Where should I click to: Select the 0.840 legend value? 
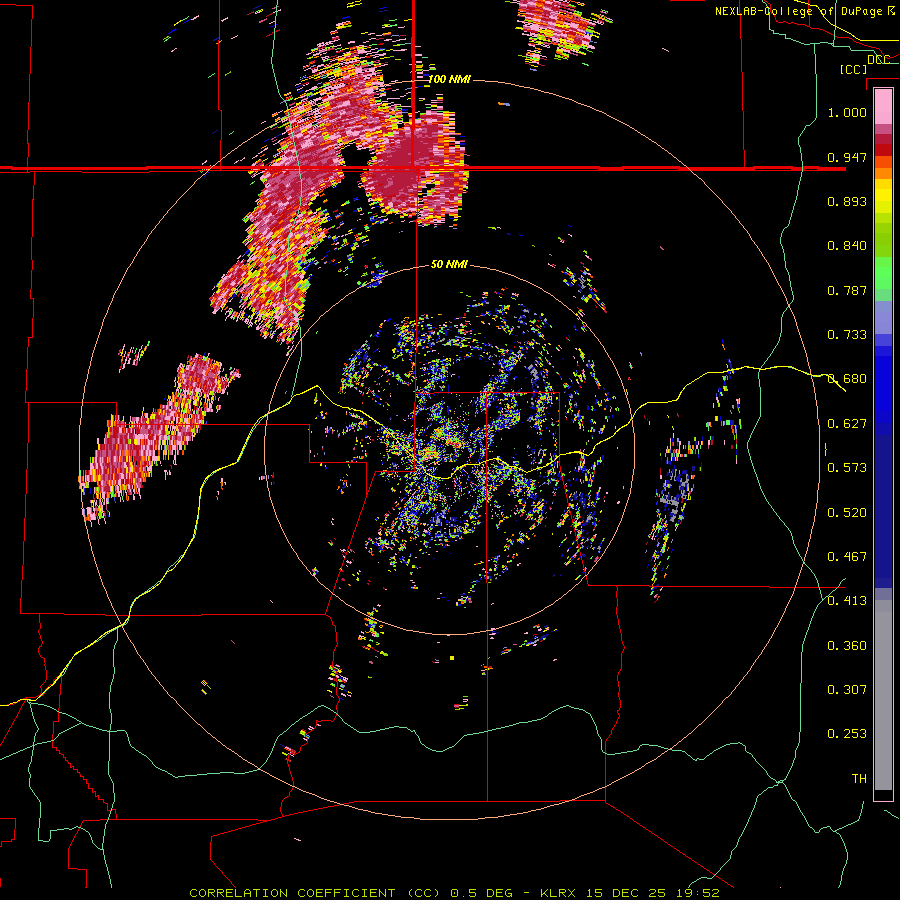[847, 246]
